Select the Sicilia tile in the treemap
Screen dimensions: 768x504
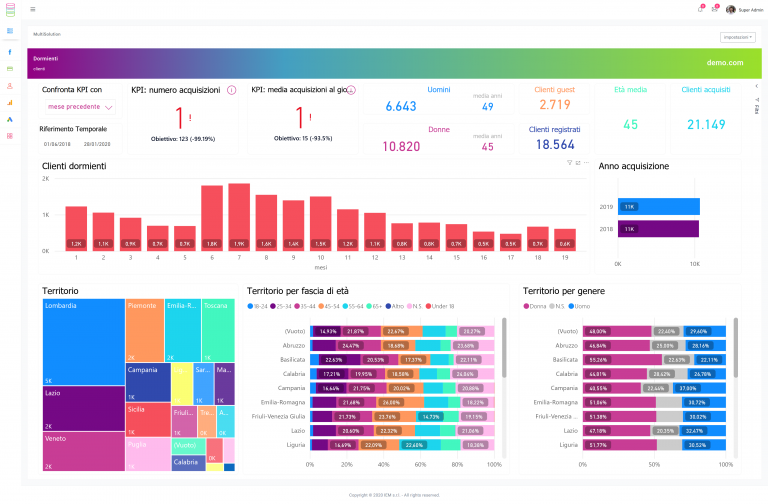click(148, 420)
